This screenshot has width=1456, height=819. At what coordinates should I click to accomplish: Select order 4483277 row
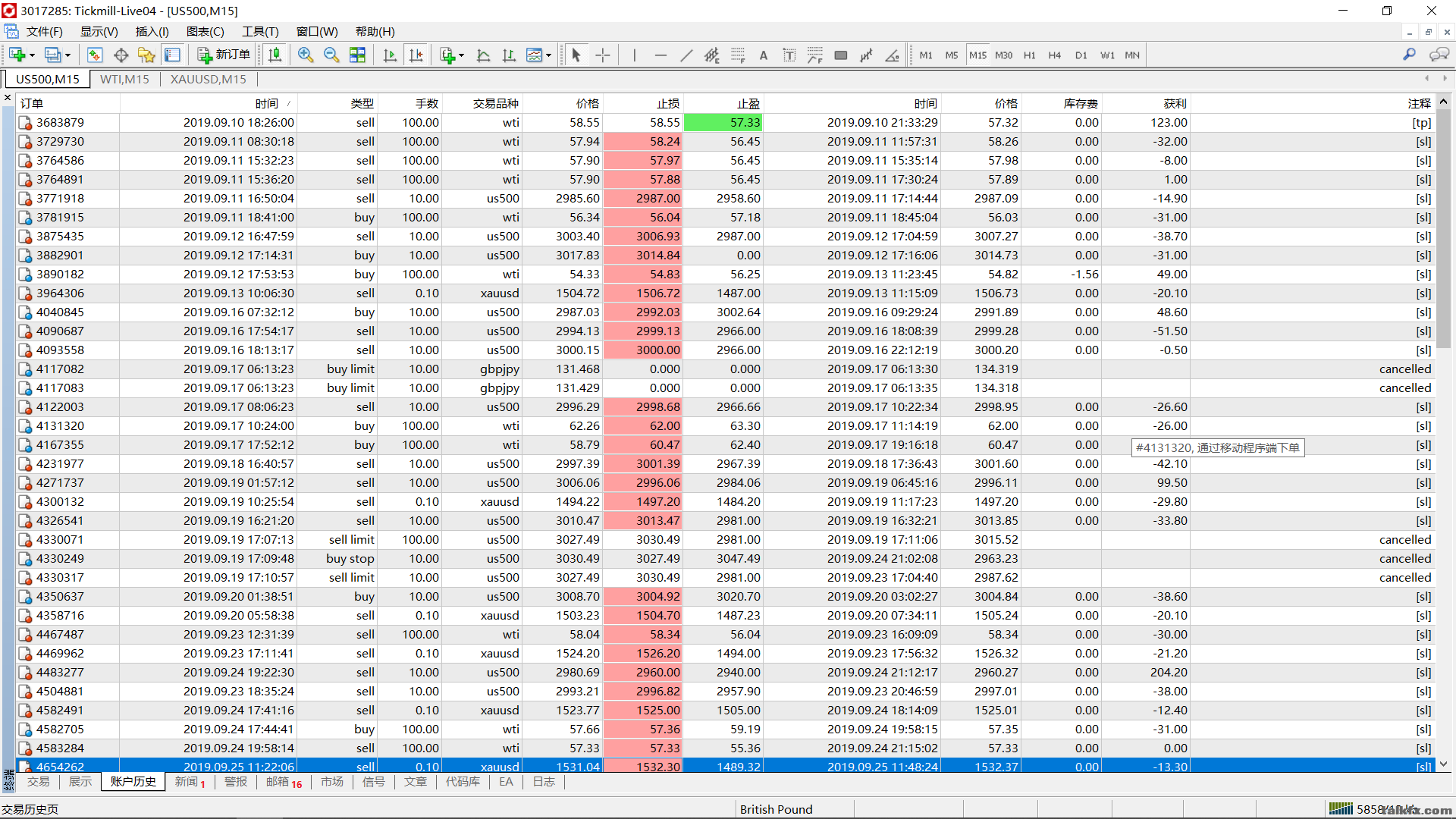(726, 672)
